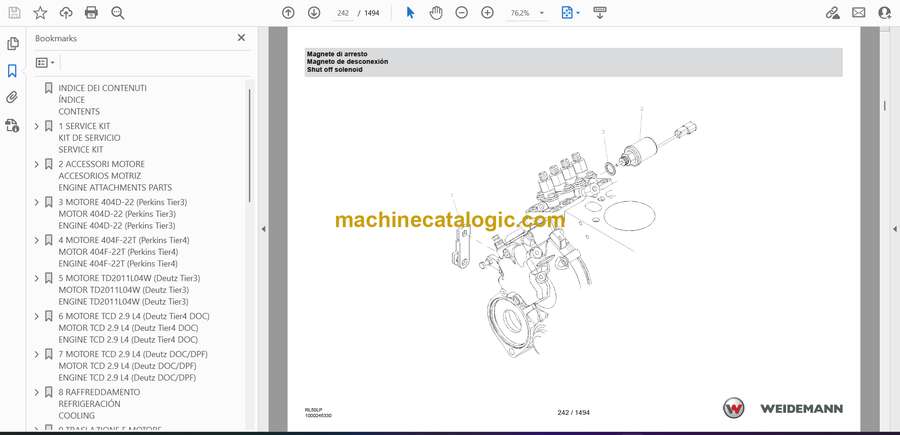Viewport: 900px width, 435px height.
Task: Activate the hand pan tool
Action: (x=436, y=13)
